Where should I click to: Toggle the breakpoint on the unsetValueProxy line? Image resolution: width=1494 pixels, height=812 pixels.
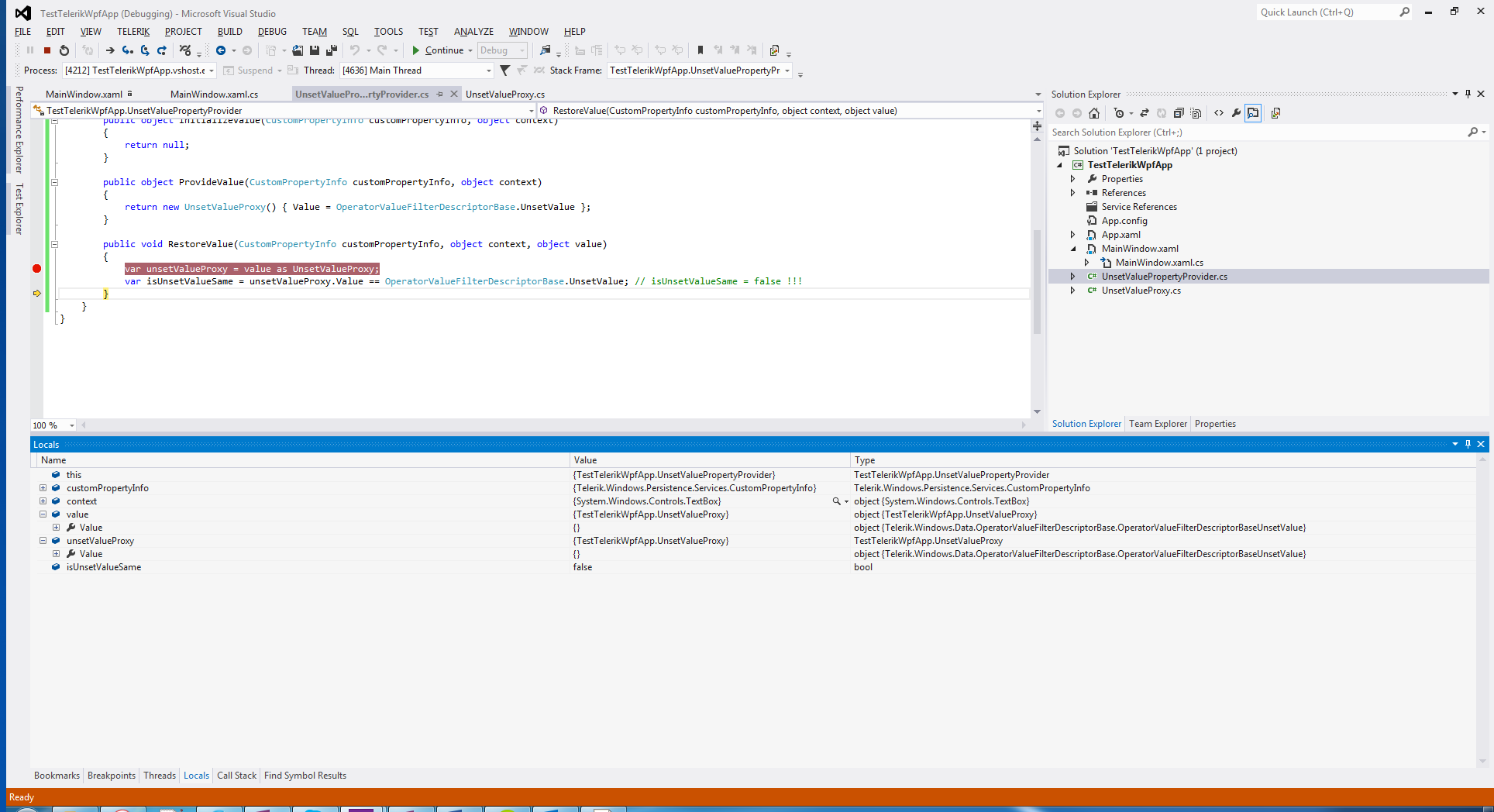click(x=36, y=269)
